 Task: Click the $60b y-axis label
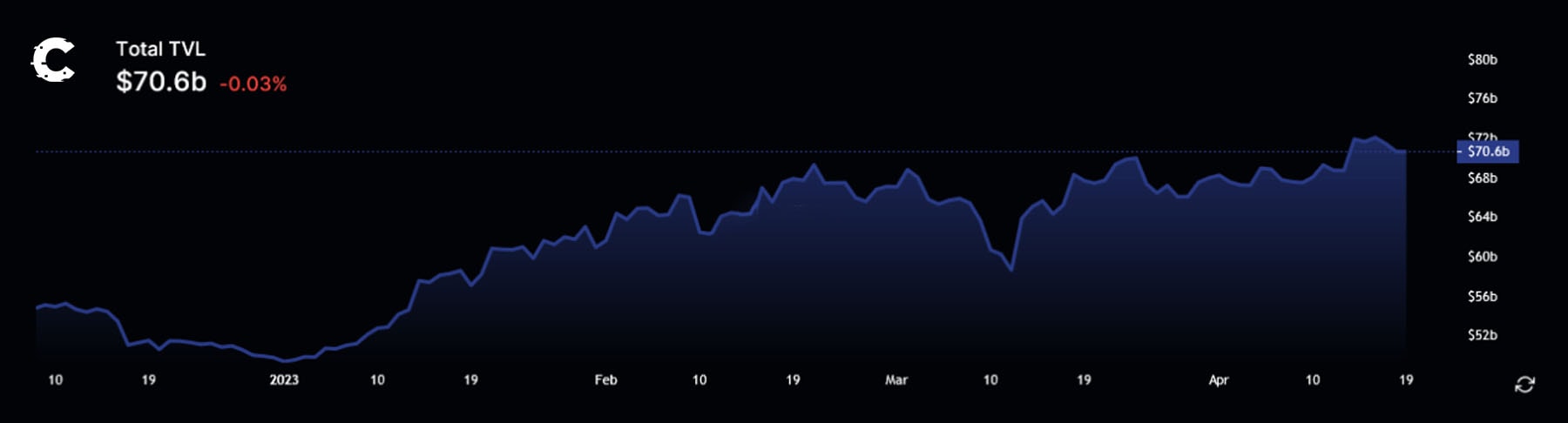pyautogui.click(x=1482, y=257)
